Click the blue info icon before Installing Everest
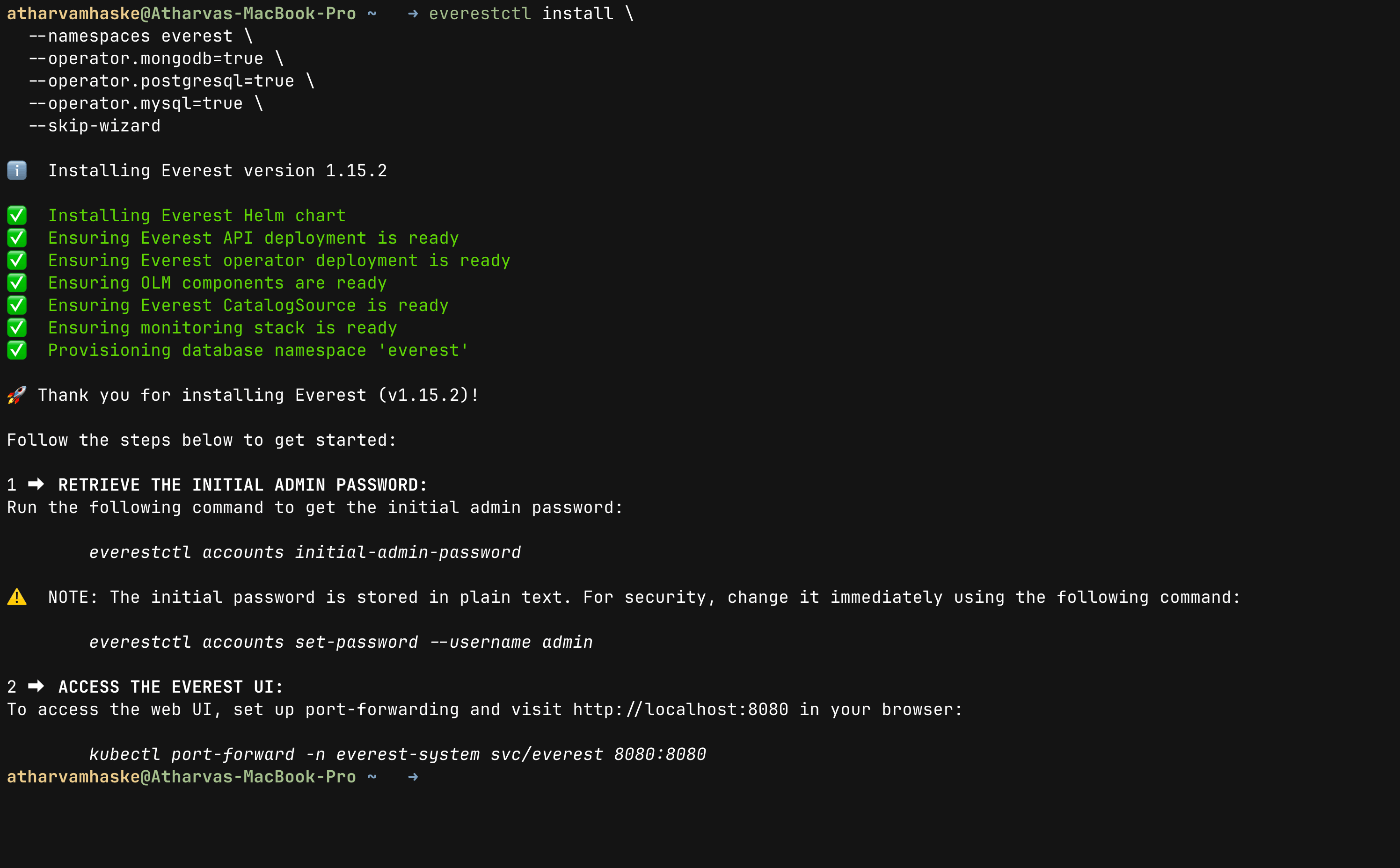This screenshot has width=1400, height=868. [17, 171]
